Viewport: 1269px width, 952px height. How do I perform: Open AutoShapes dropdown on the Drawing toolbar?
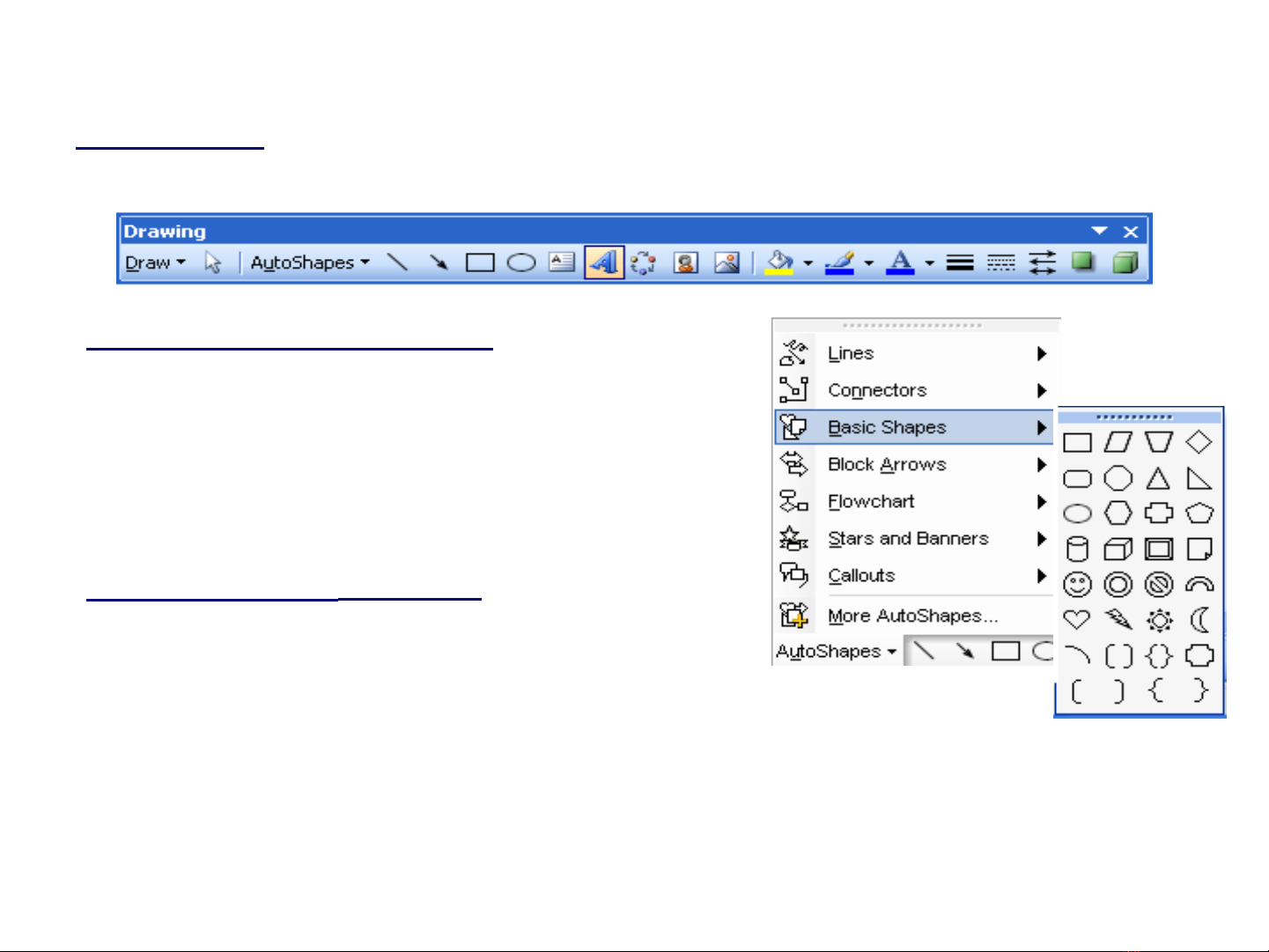tap(310, 262)
